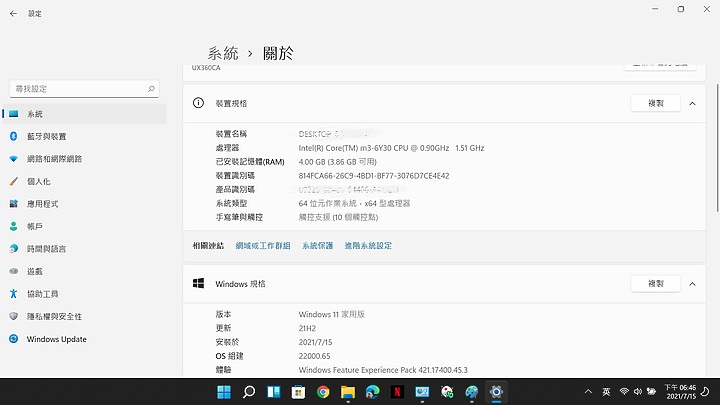720x405 pixels.
Task: Open 藍牙與裝置 settings
Action: (84, 136)
